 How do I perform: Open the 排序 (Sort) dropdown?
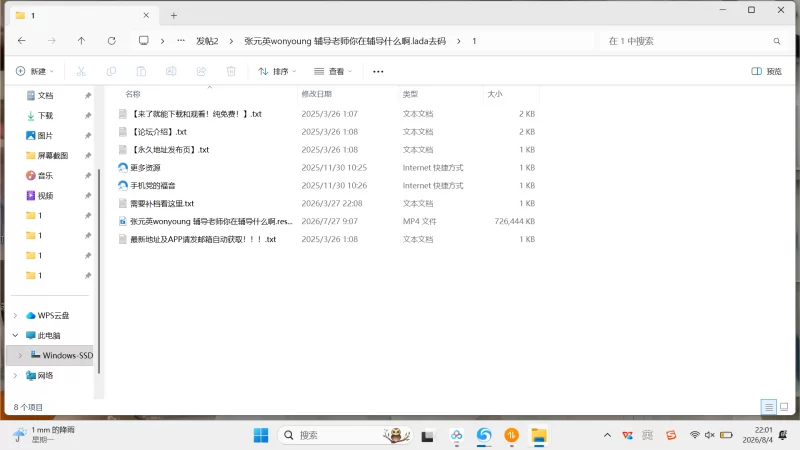pyautogui.click(x=277, y=71)
